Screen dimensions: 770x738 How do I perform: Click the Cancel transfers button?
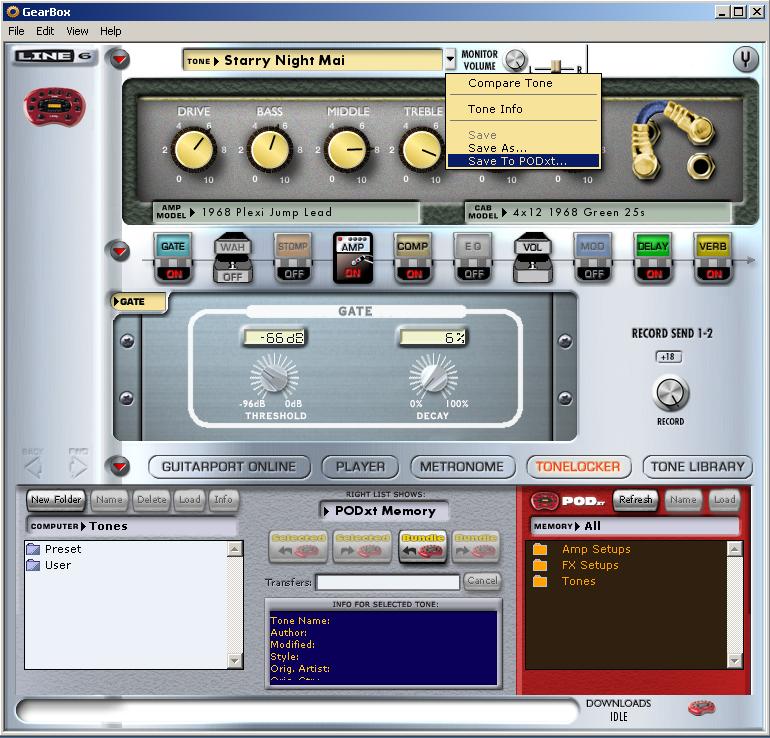tap(482, 581)
